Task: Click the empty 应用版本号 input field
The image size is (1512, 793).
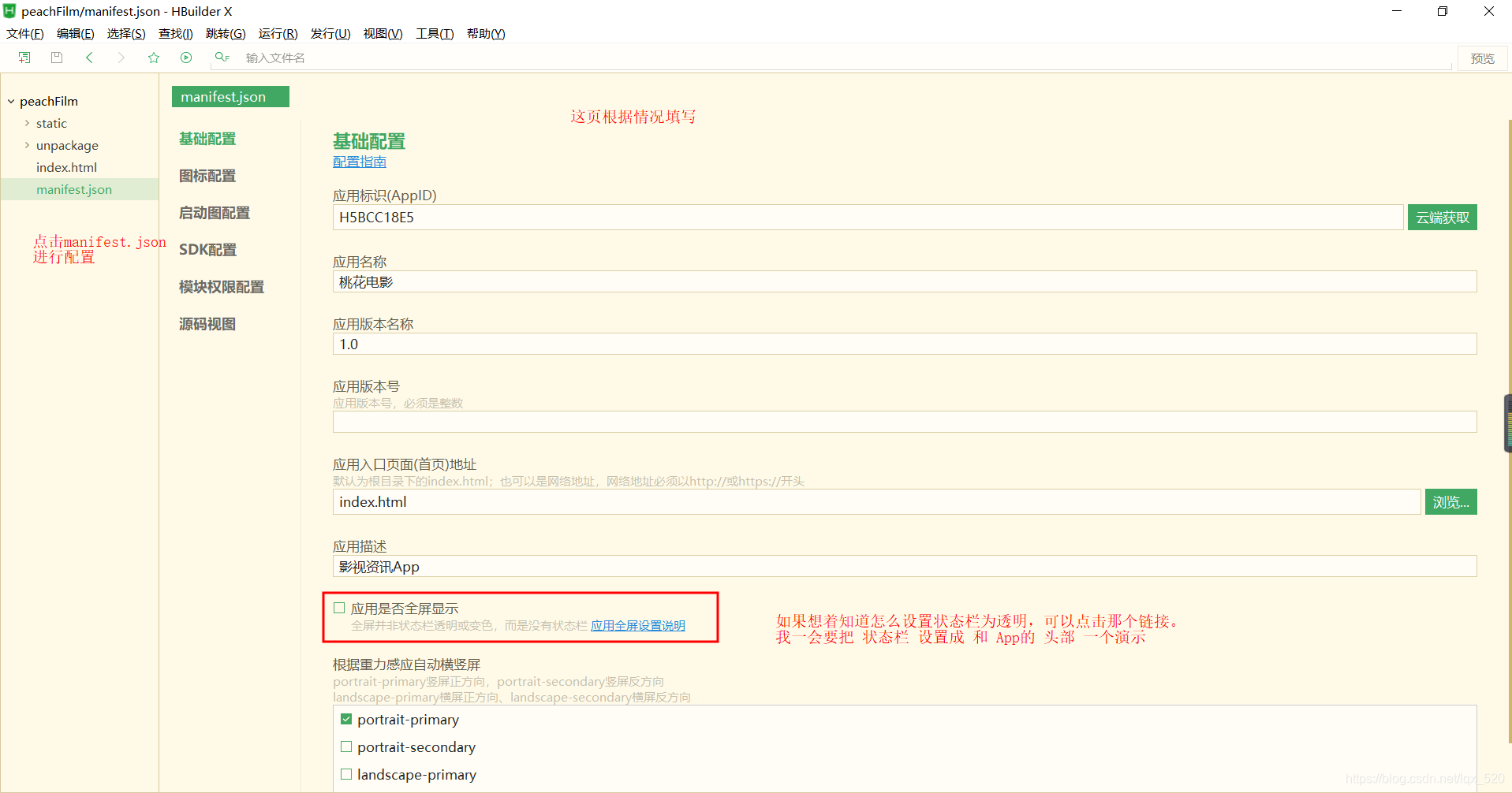Action: (905, 422)
